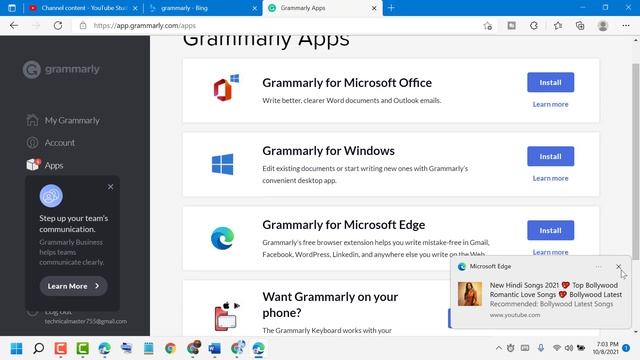Viewport: 640px width, 360px height.
Task: Click the Microsoft Office app icon
Action: (226, 88)
